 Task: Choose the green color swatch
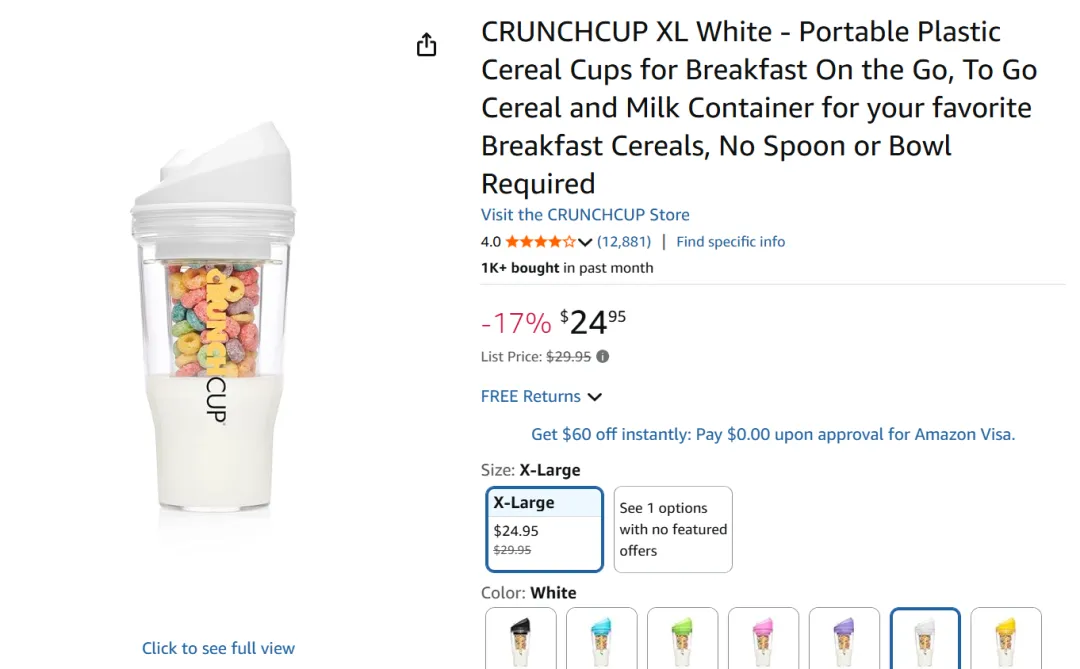(x=682, y=638)
